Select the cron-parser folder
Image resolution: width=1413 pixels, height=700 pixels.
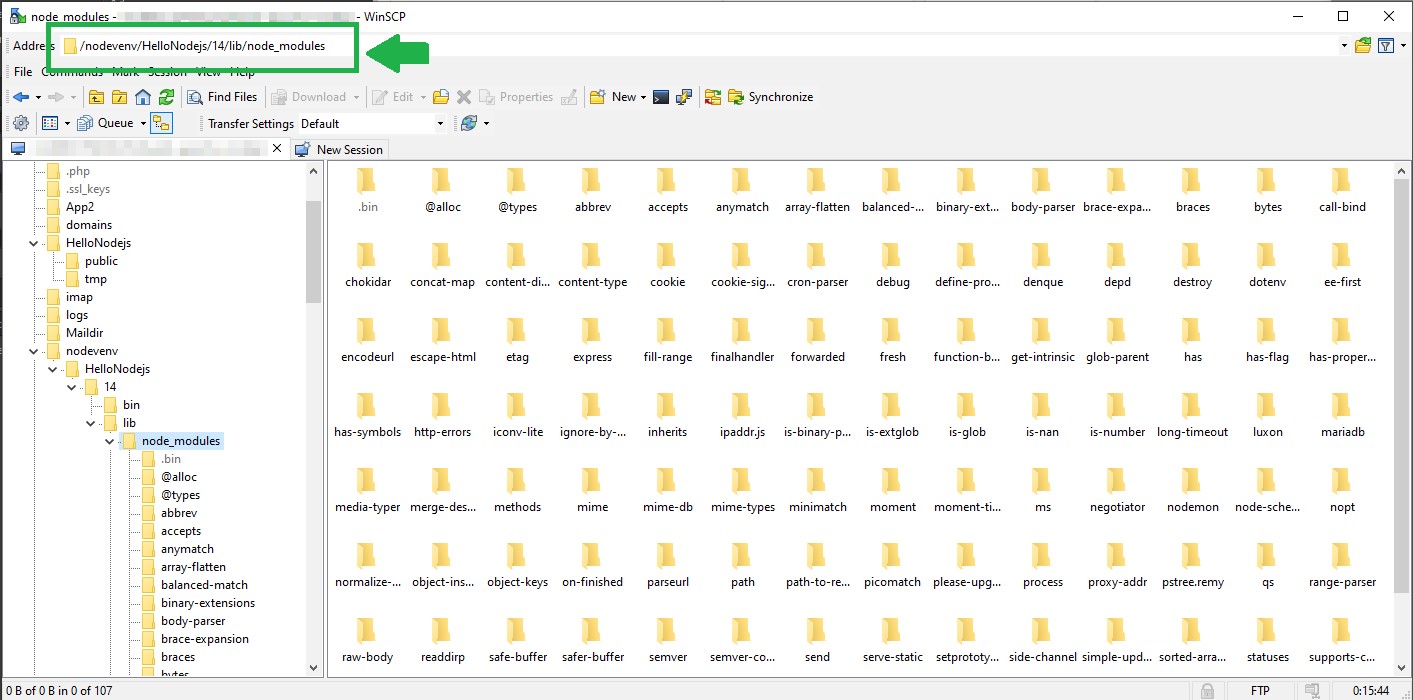pyautogui.click(x=817, y=266)
